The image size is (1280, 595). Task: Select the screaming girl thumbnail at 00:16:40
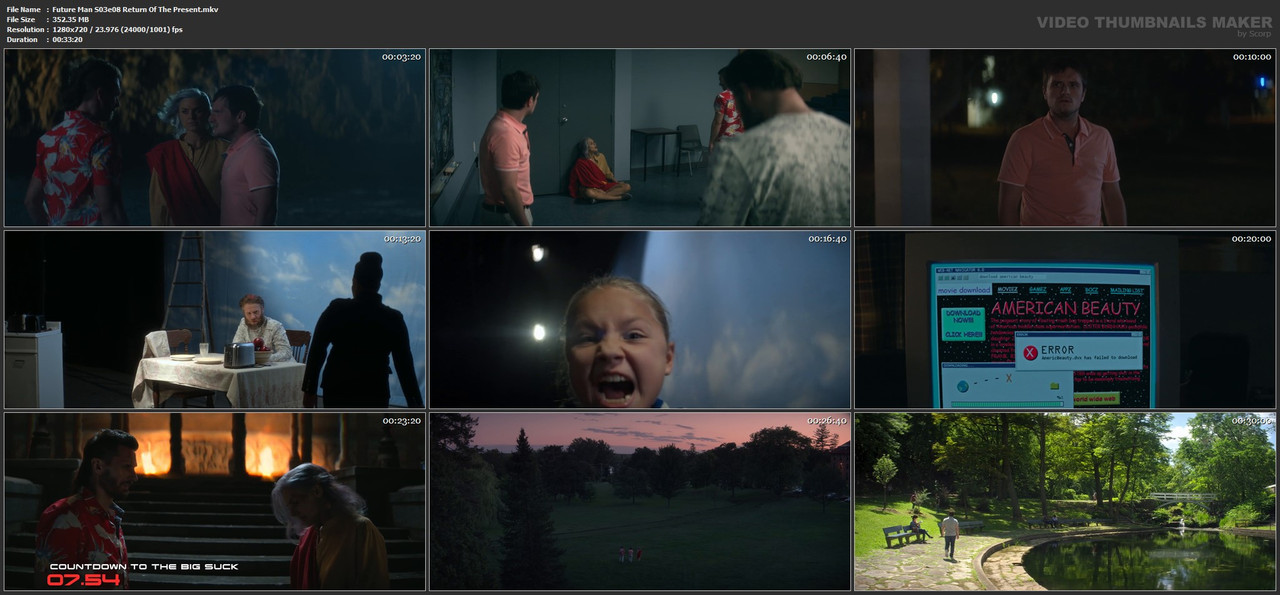[x=640, y=320]
